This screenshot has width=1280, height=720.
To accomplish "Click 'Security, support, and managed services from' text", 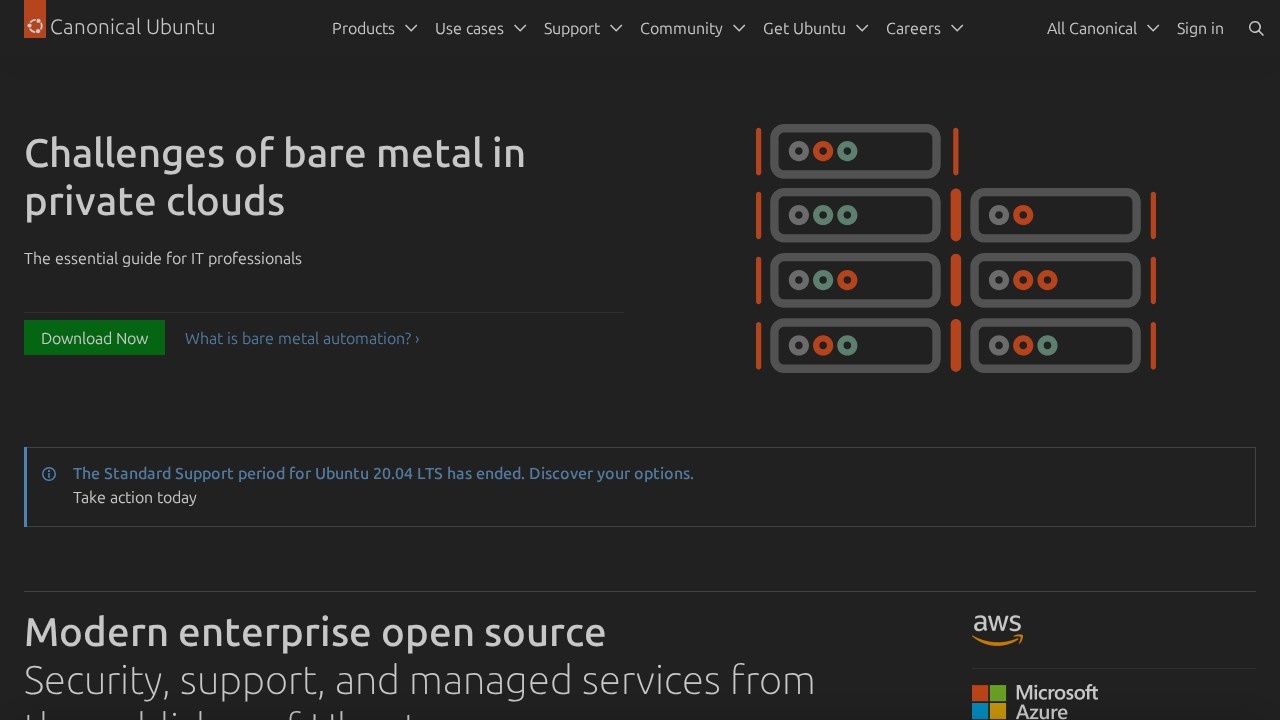I will pyautogui.click(x=419, y=681).
